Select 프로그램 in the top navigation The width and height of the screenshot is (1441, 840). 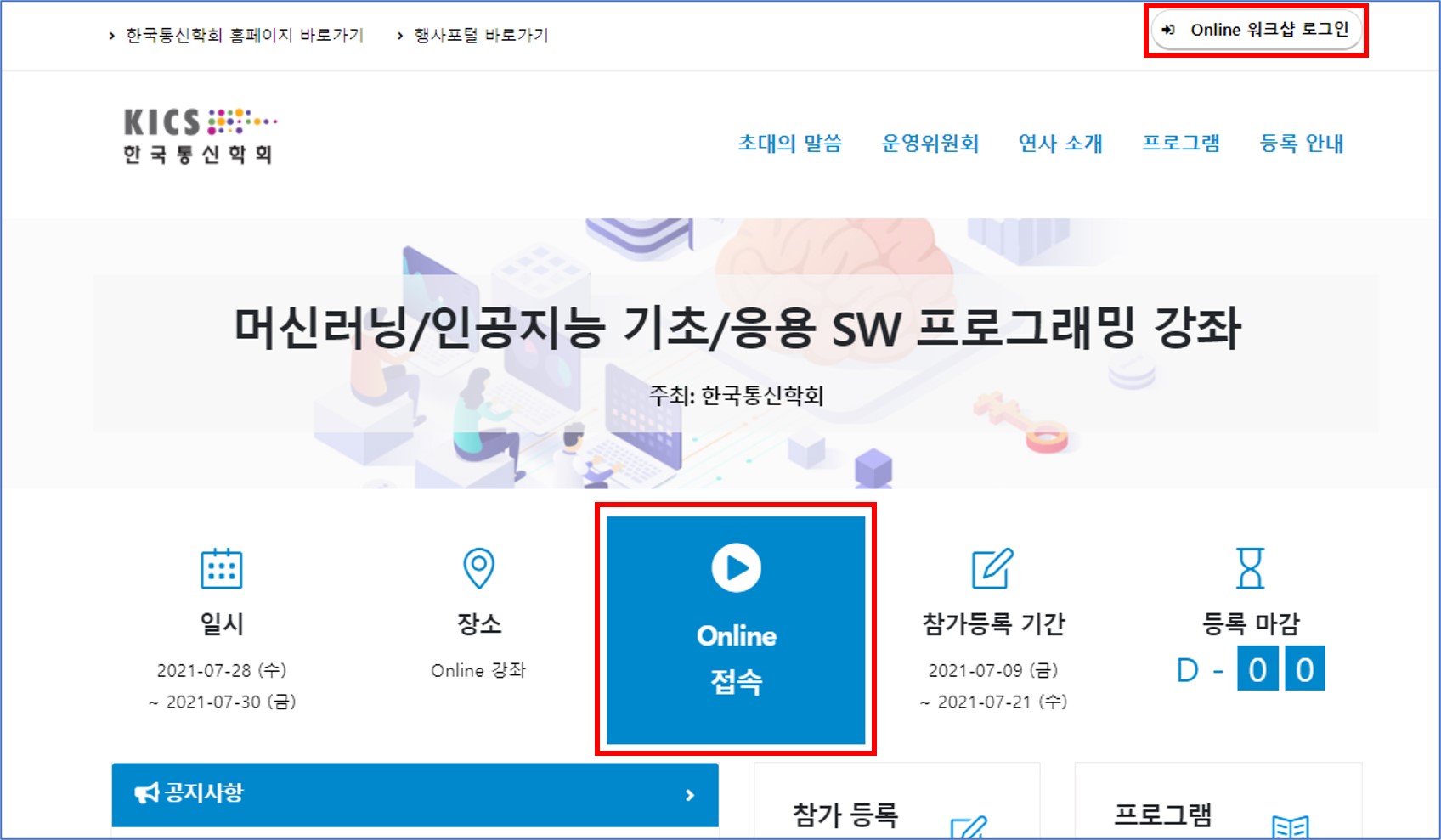tap(1181, 144)
